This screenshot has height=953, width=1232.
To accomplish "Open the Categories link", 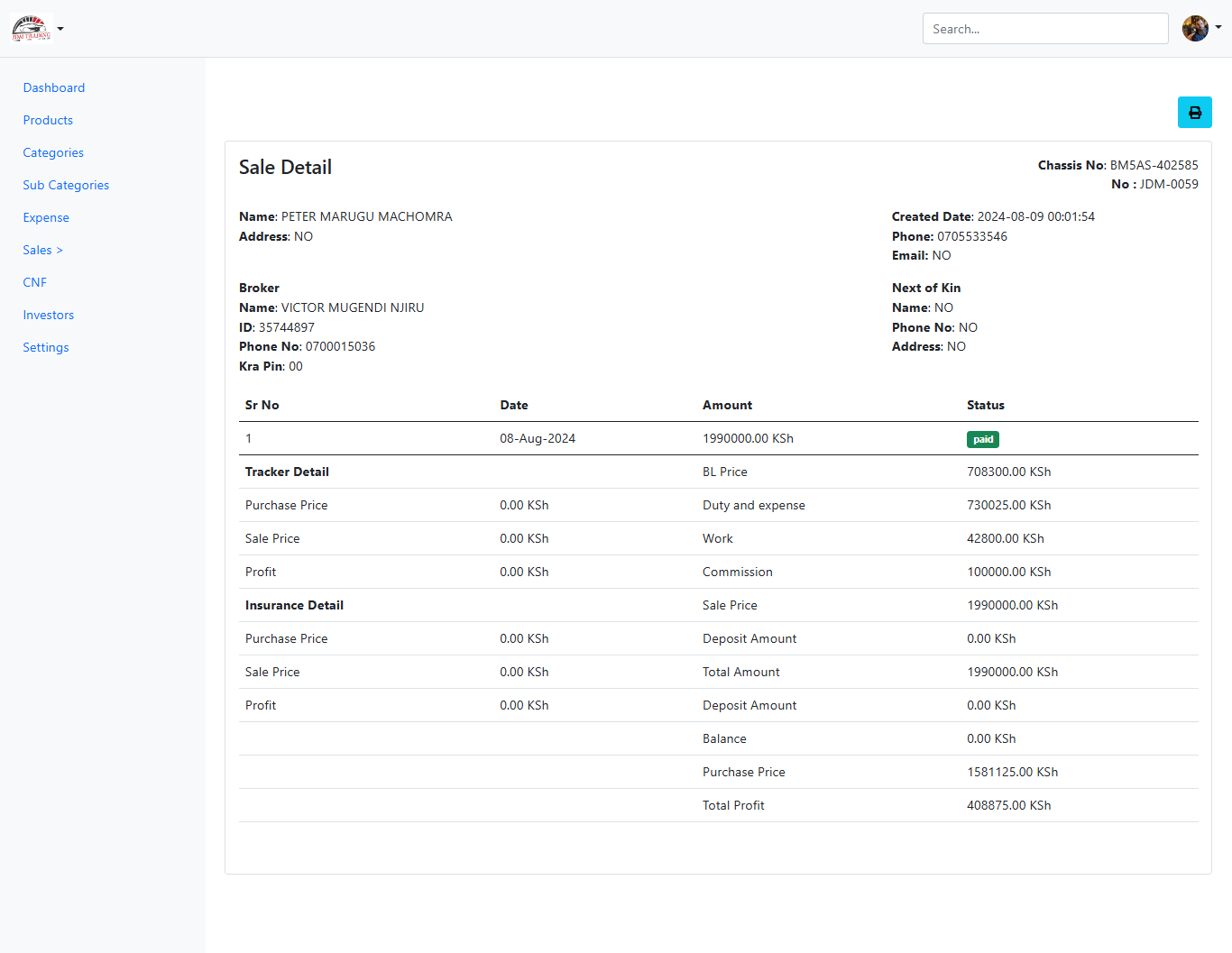I will (x=53, y=152).
